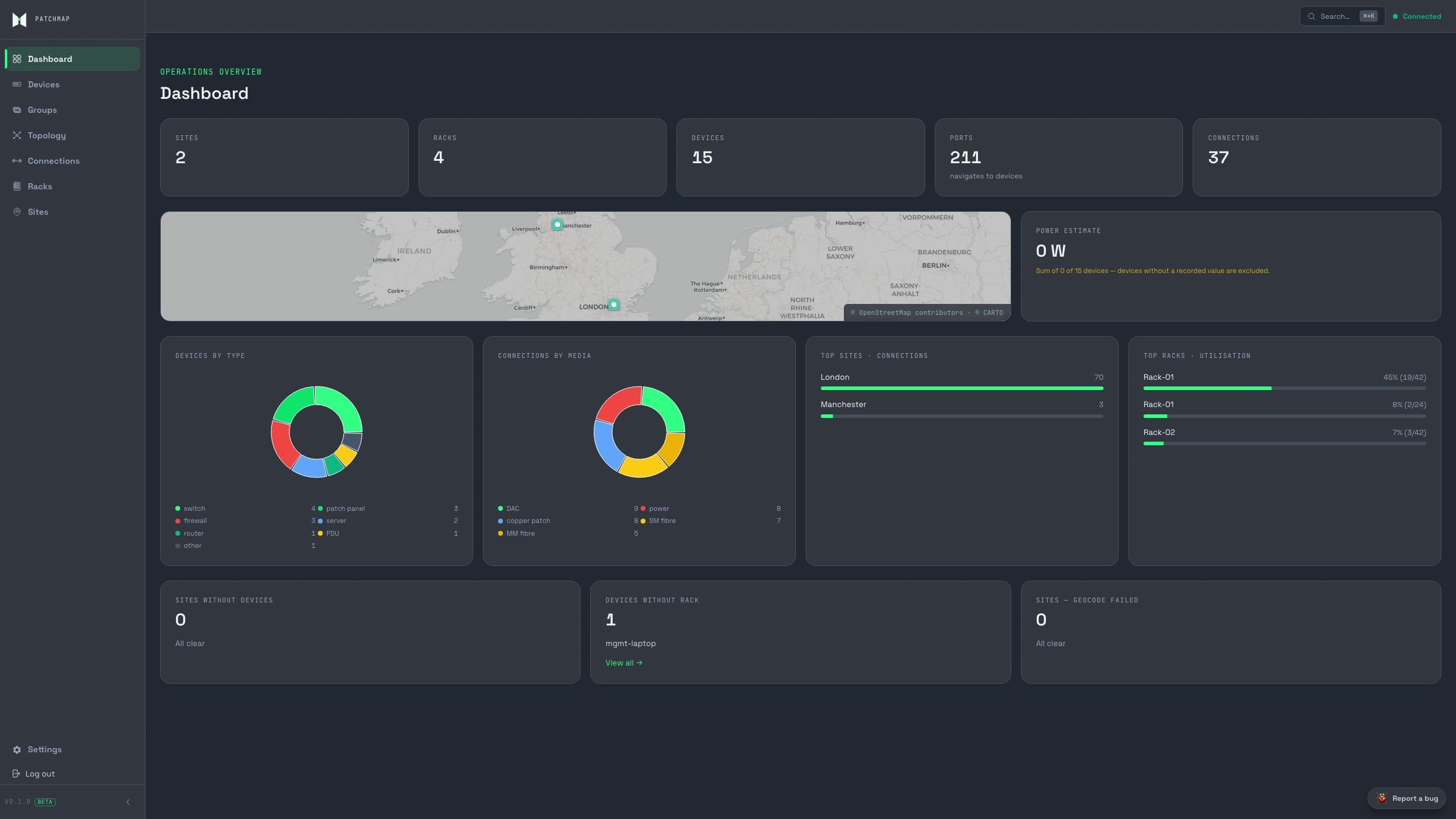Viewport: 1456px width, 819px height.
Task: Click Log out
Action: click(x=72, y=773)
